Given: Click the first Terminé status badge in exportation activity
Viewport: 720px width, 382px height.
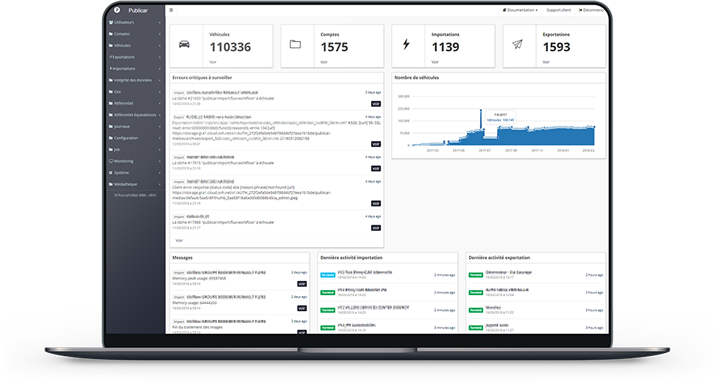Looking at the screenshot, I should pos(476,275).
